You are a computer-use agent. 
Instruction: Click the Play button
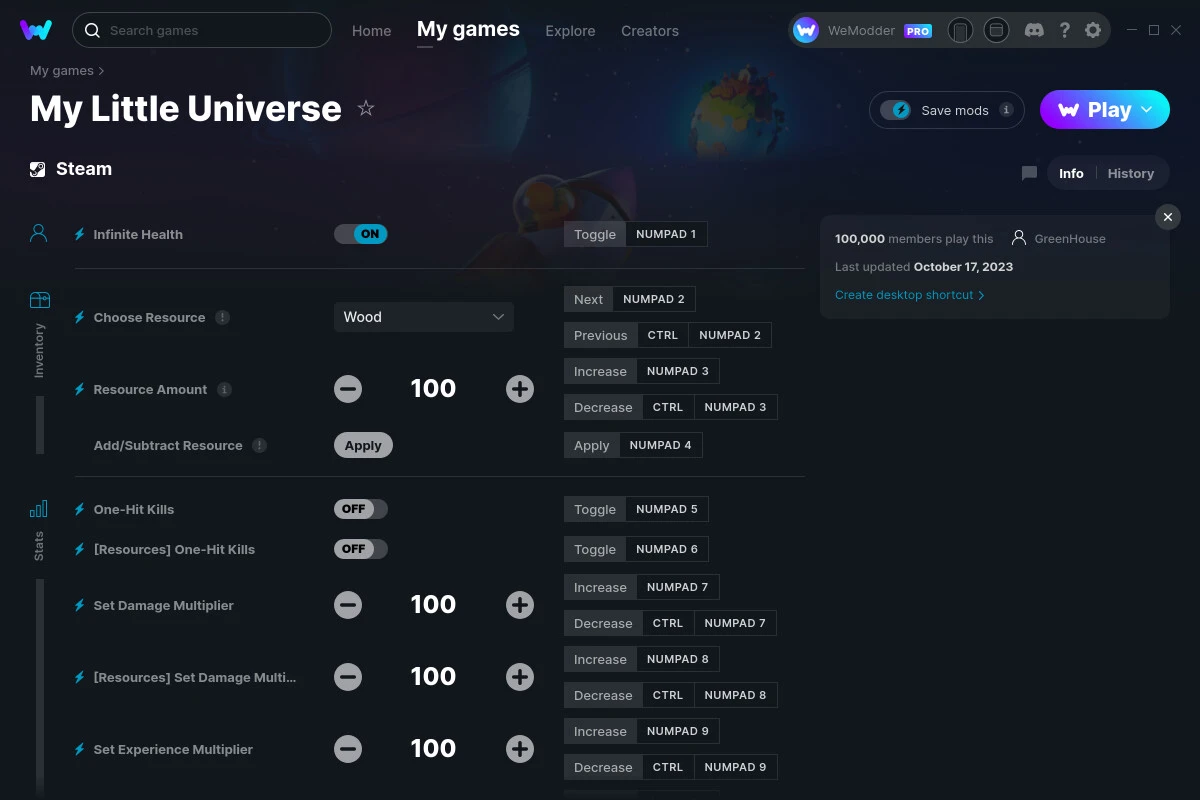pyautogui.click(x=1104, y=110)
